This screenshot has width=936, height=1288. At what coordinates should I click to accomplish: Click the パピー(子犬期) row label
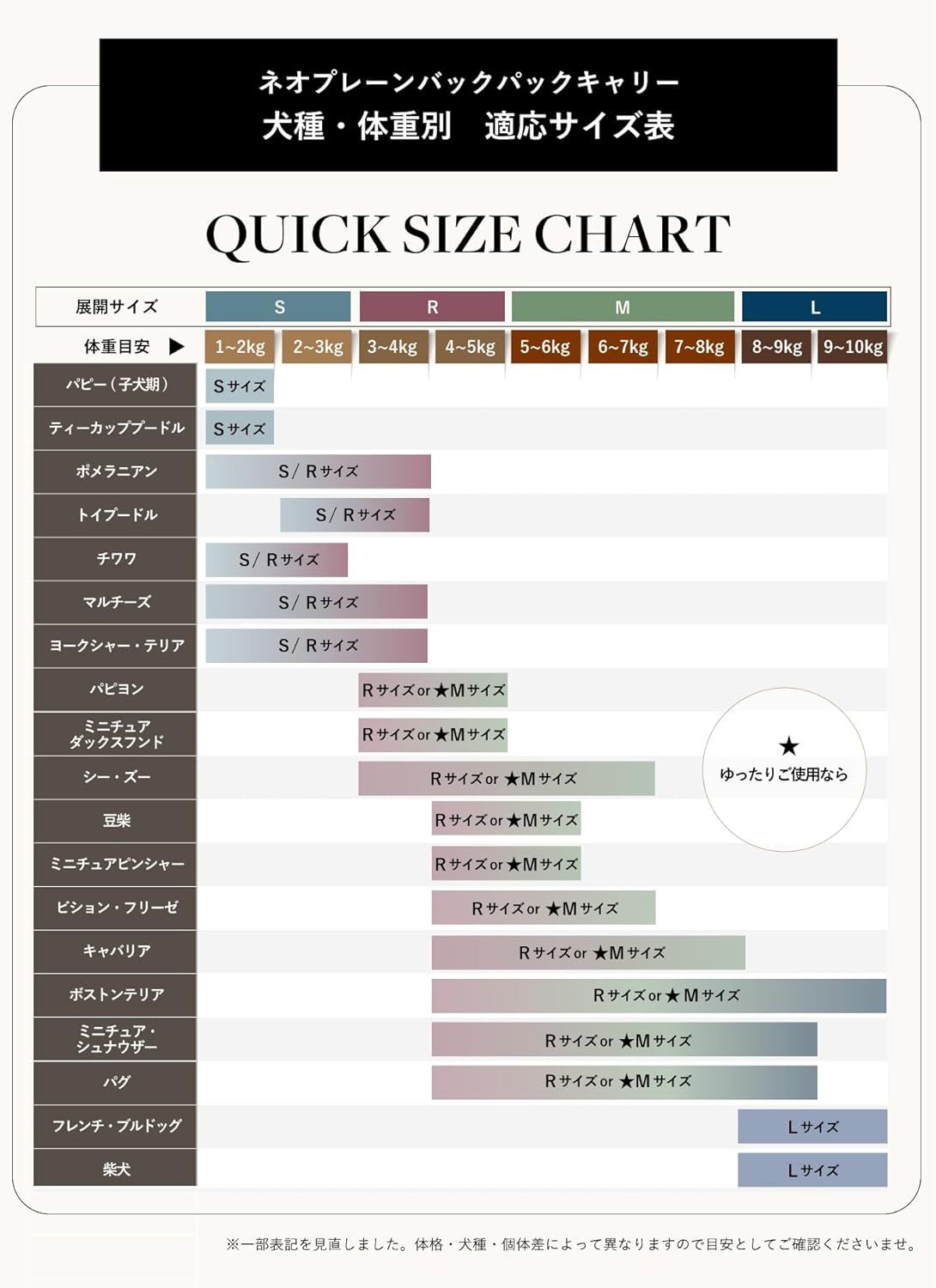[x=115, y=385]
